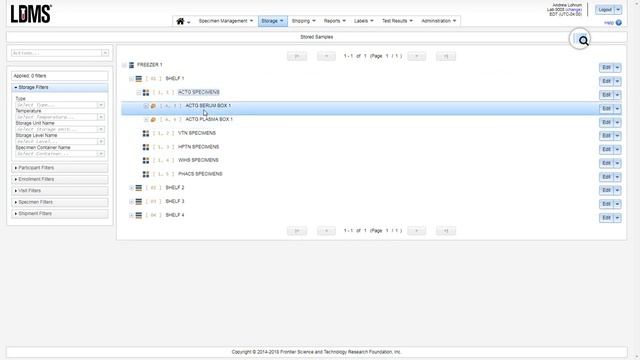Click the SHELF 3 shelf icon
This screenshot has width=640, height=360.
point(139,202)
